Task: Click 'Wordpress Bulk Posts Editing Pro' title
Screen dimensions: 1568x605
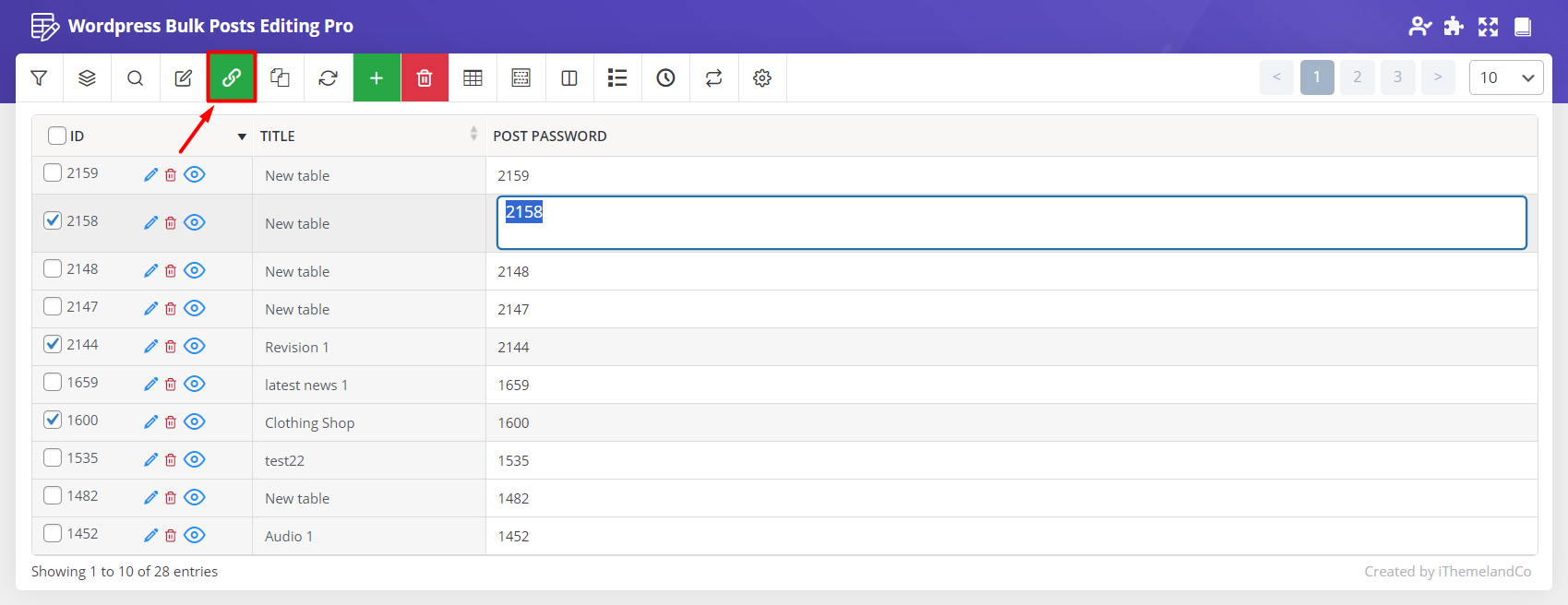Action: pos(210,26)
